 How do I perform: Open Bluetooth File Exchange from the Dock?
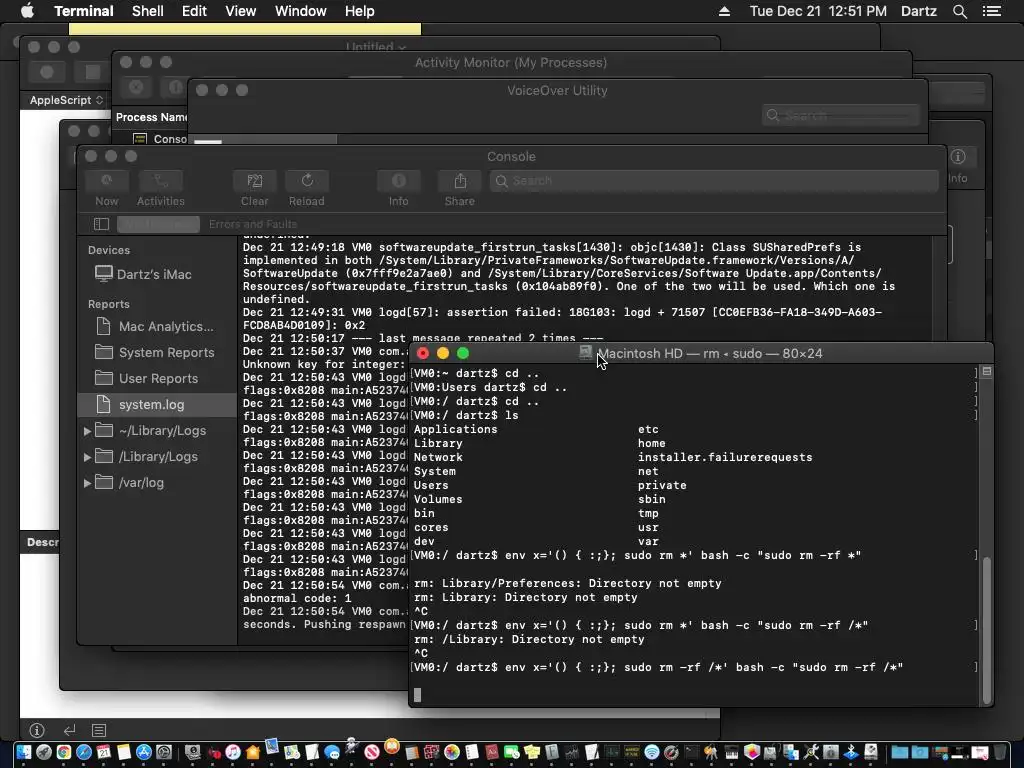(850, 752)
